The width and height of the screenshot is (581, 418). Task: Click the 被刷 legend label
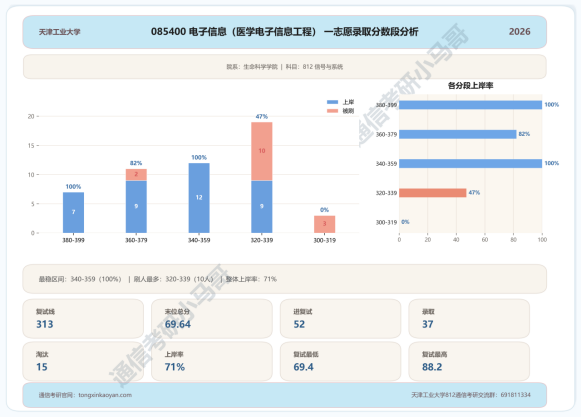pyautogui.click(x=348, y=111)
